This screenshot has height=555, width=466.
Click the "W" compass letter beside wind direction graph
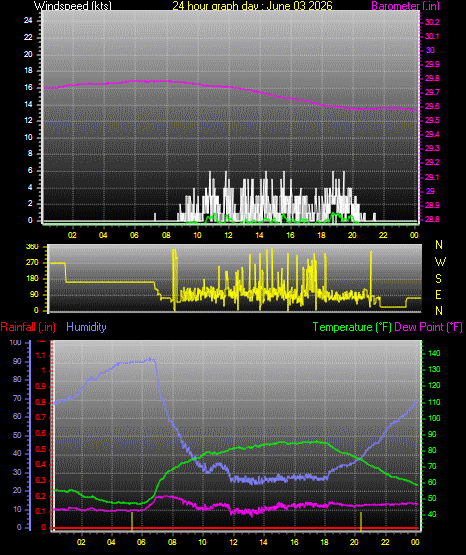pos(440,262)
